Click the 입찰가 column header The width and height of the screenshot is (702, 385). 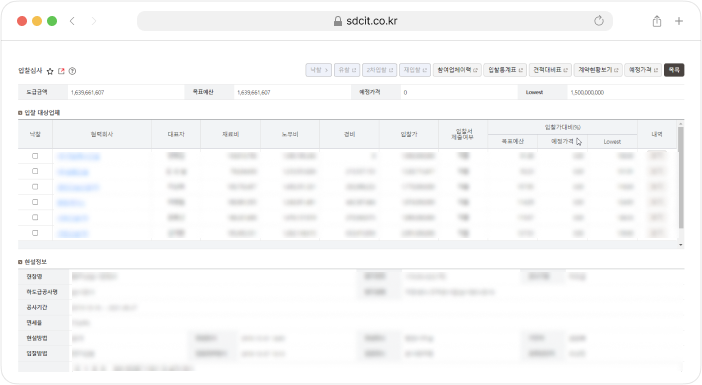409,134
